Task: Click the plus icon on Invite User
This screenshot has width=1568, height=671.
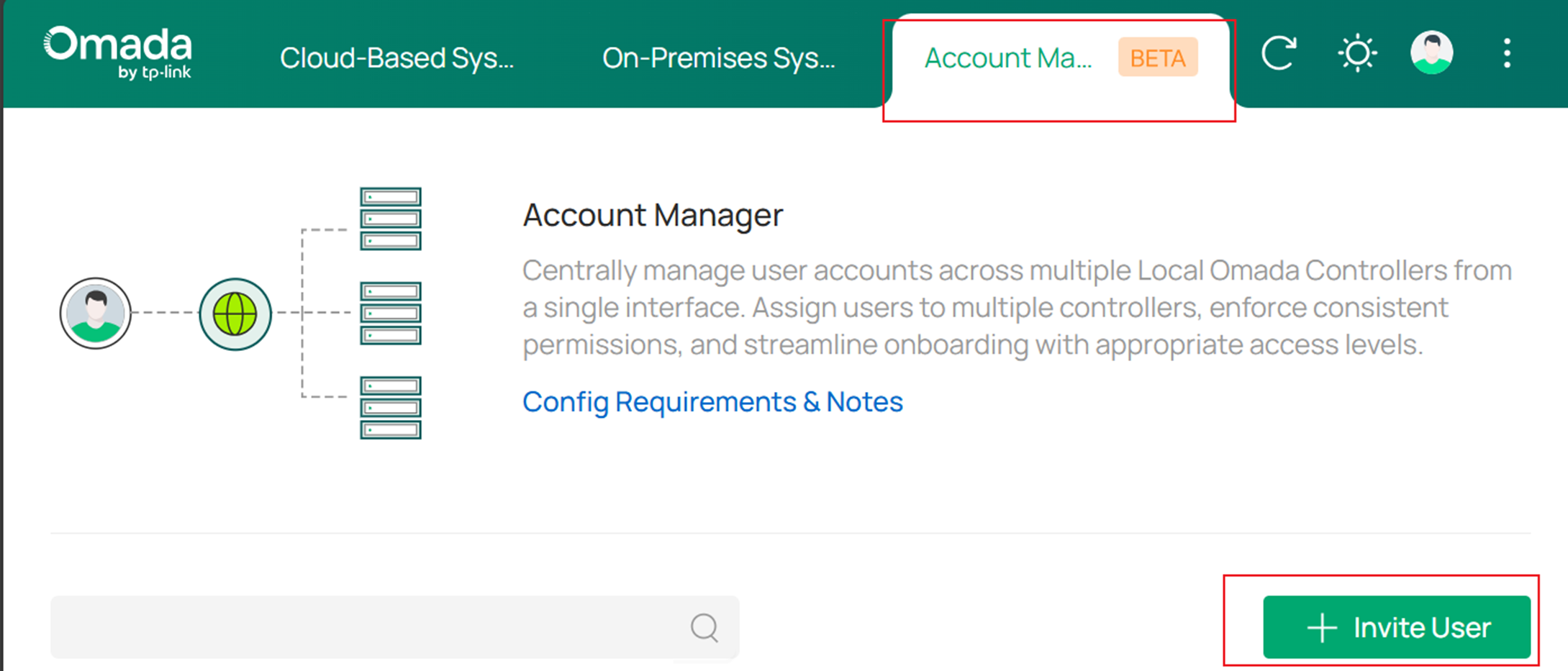Action: point(1321,627)
